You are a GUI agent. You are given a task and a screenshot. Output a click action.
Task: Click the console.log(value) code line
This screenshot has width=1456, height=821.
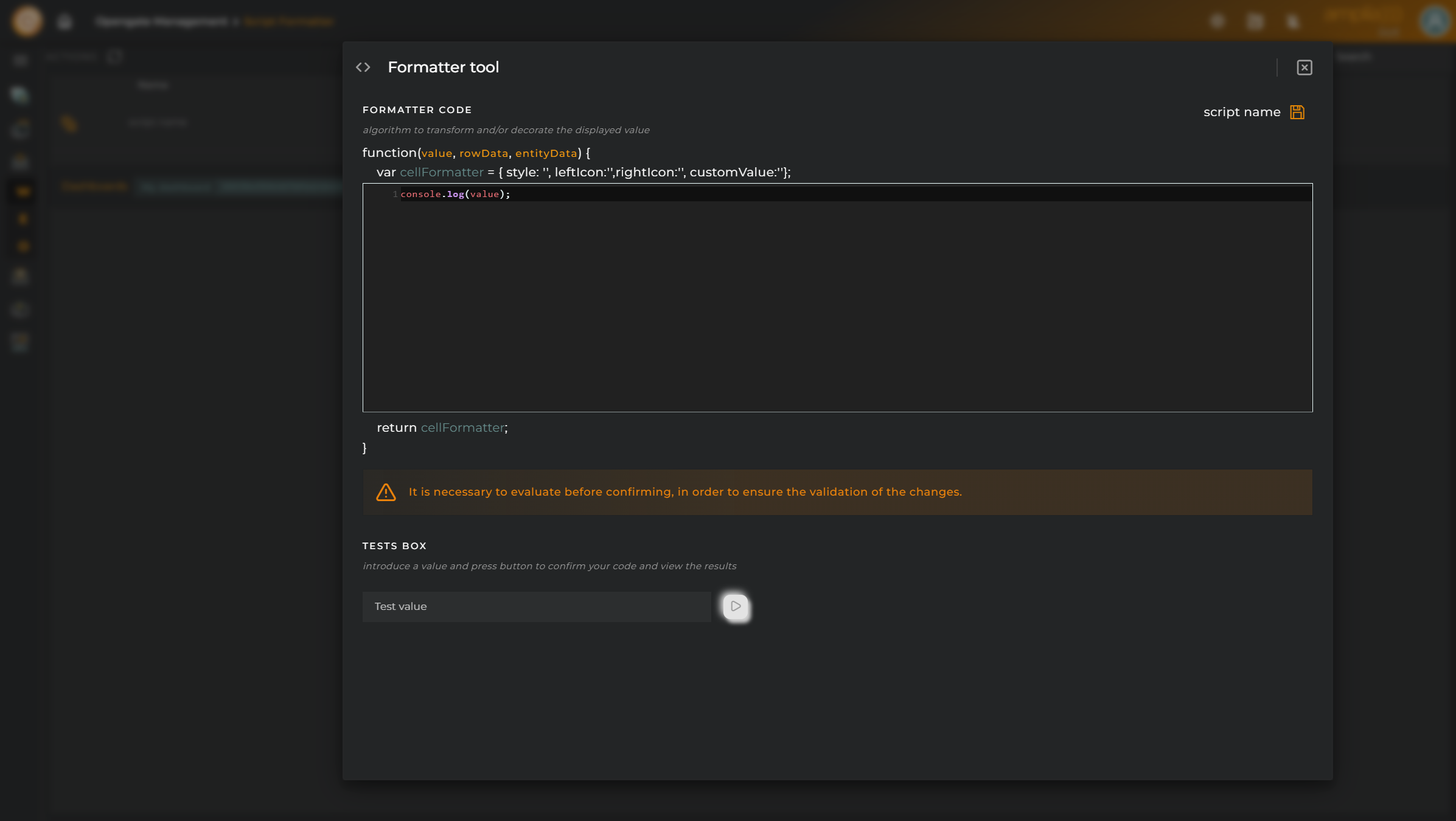455,194
